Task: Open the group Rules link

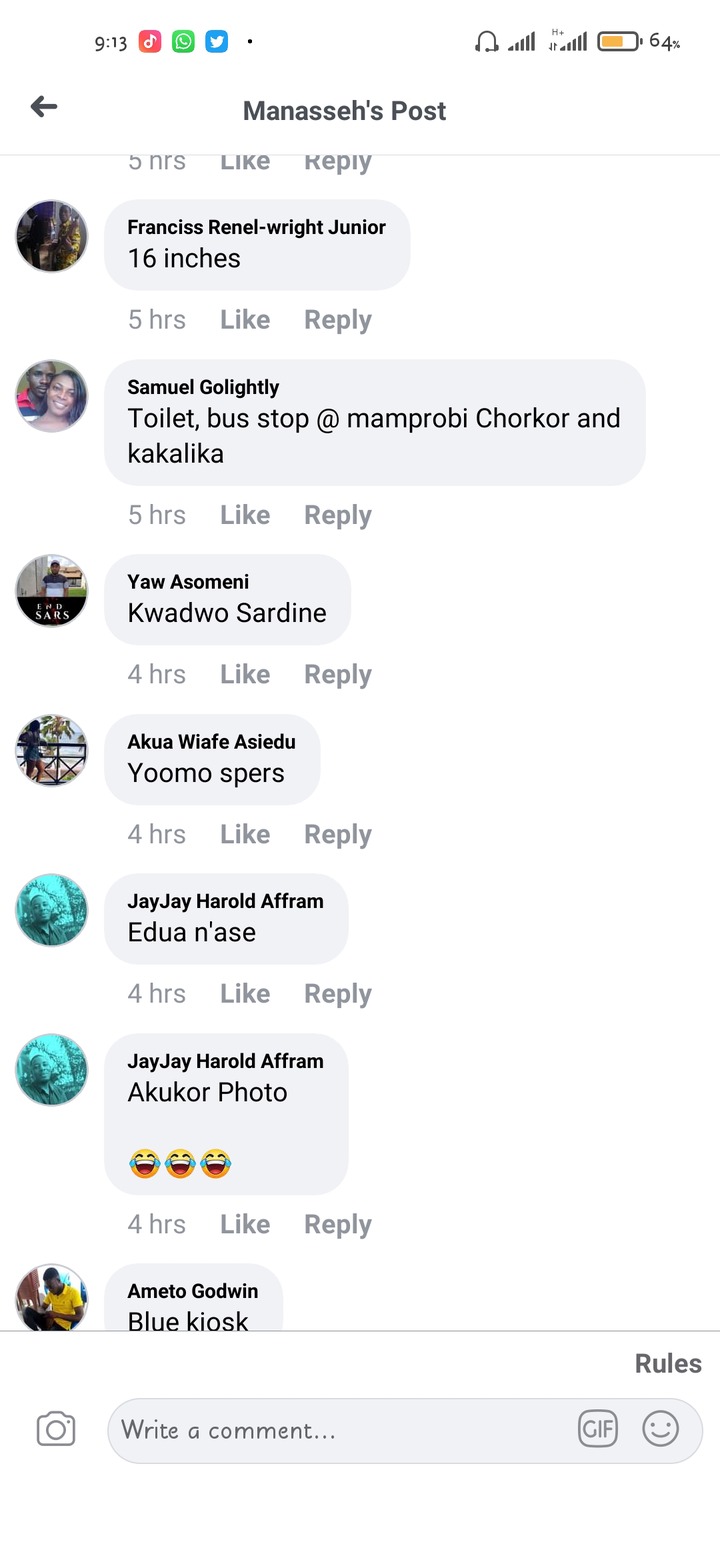Action: coord(668,1363)
